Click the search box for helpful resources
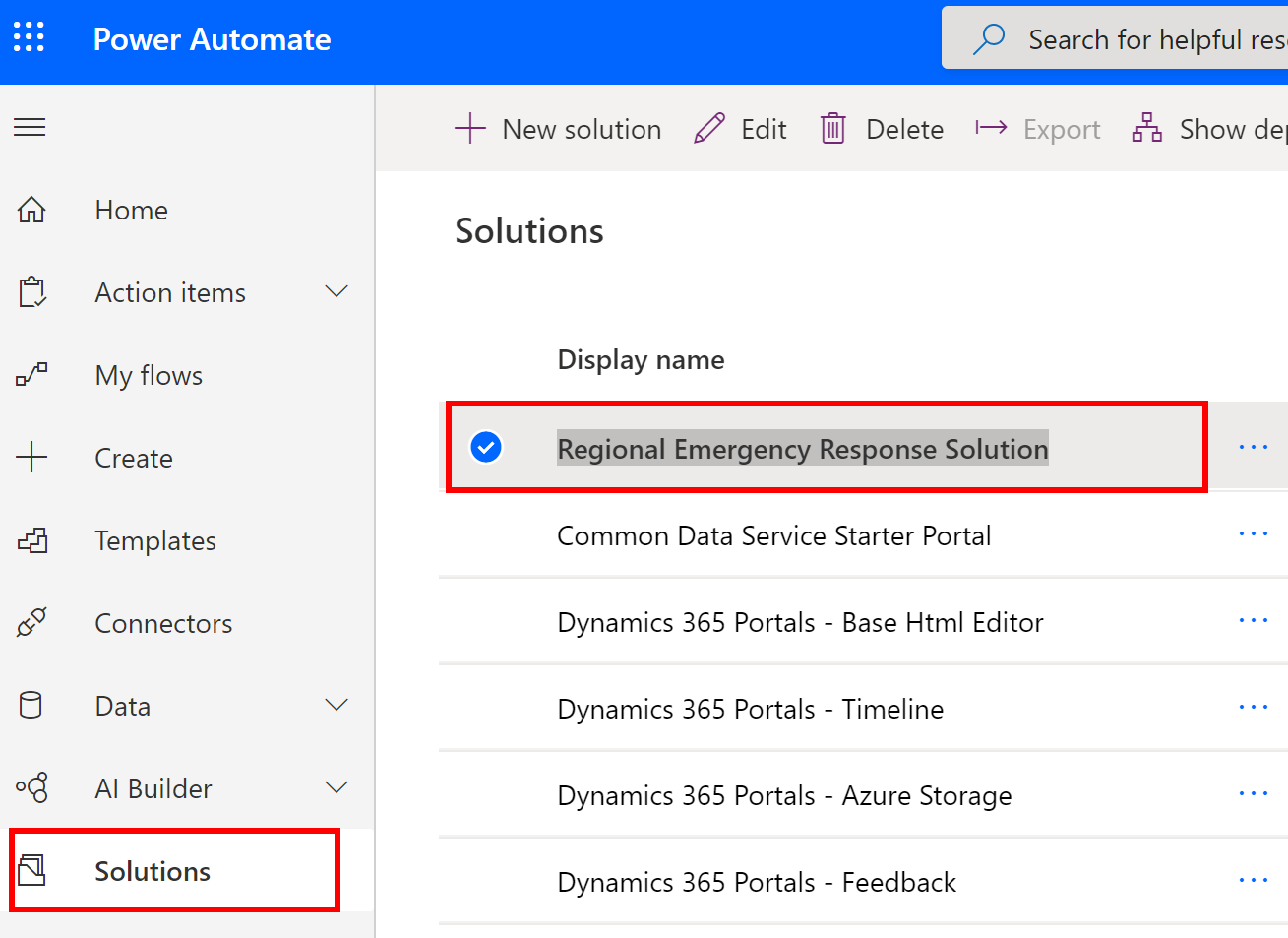This screenshot has height=938, width=1288. 1151,39
